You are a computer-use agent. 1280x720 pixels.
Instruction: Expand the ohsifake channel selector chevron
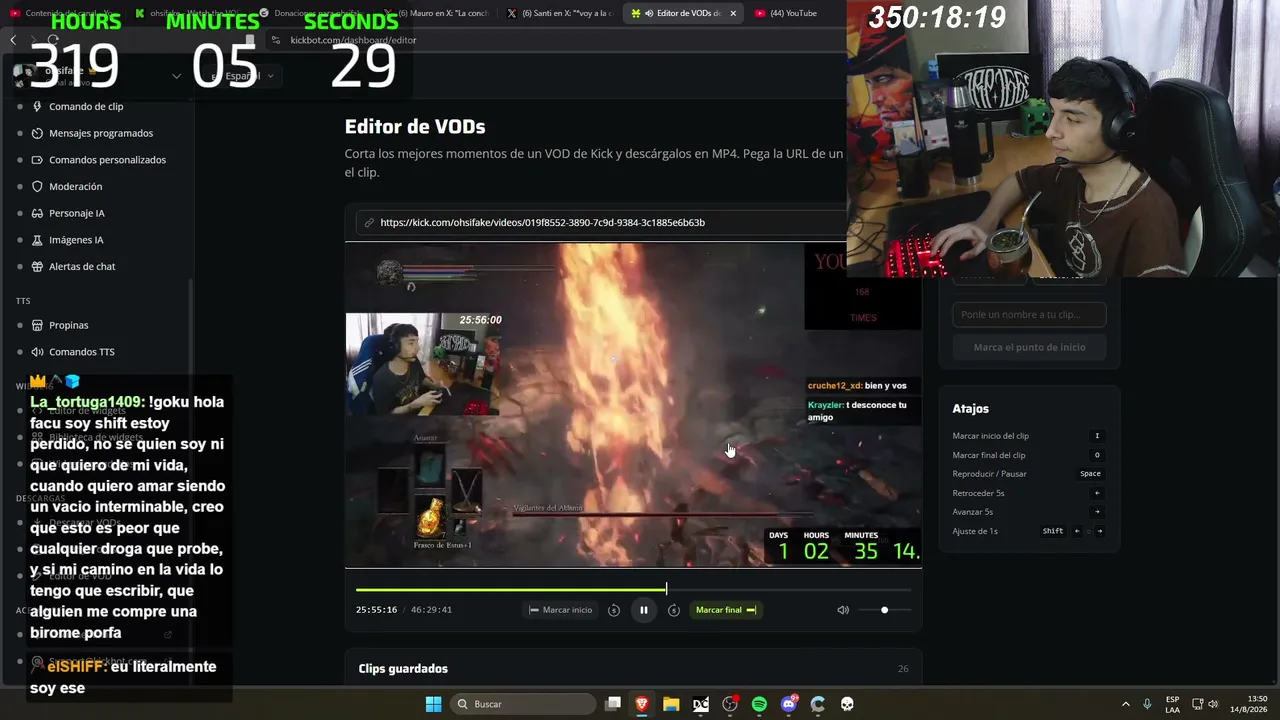click(176, 76)
